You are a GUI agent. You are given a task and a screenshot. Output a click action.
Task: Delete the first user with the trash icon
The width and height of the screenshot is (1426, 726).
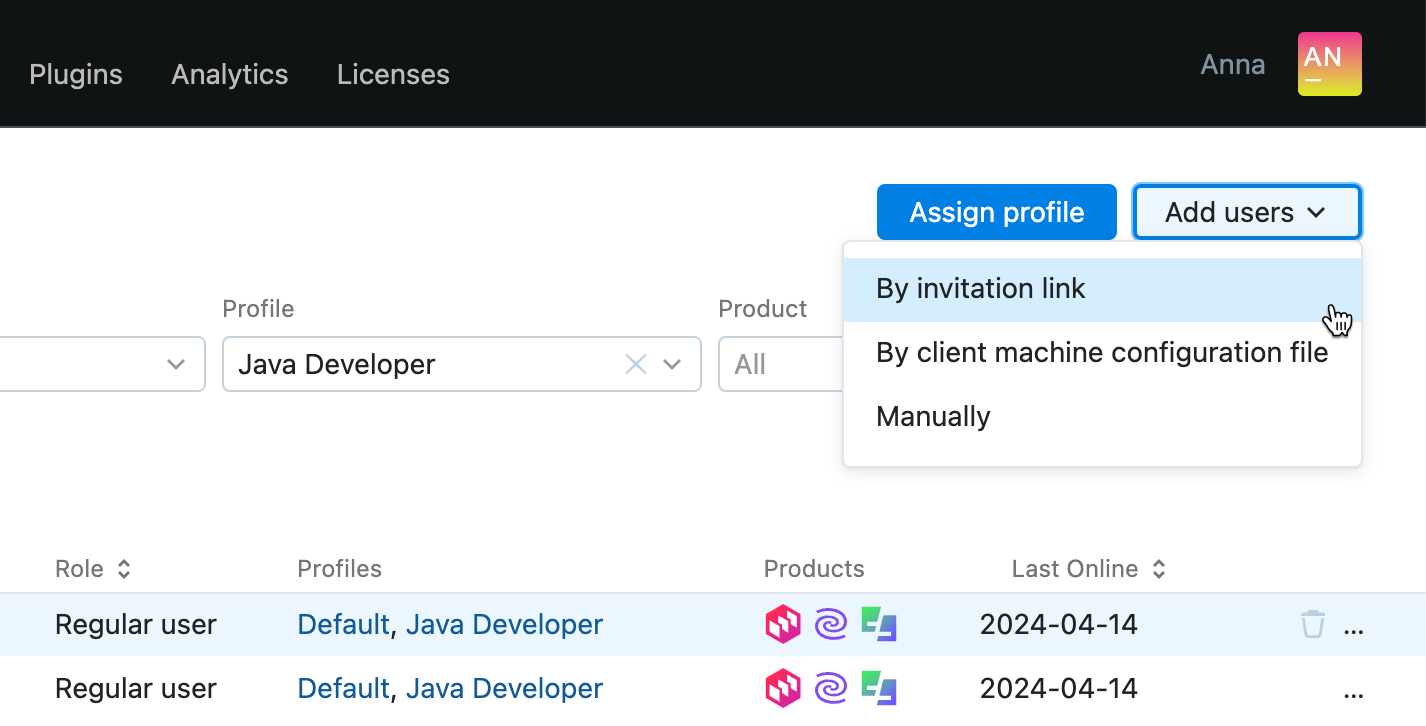[x=1312, y=623]
